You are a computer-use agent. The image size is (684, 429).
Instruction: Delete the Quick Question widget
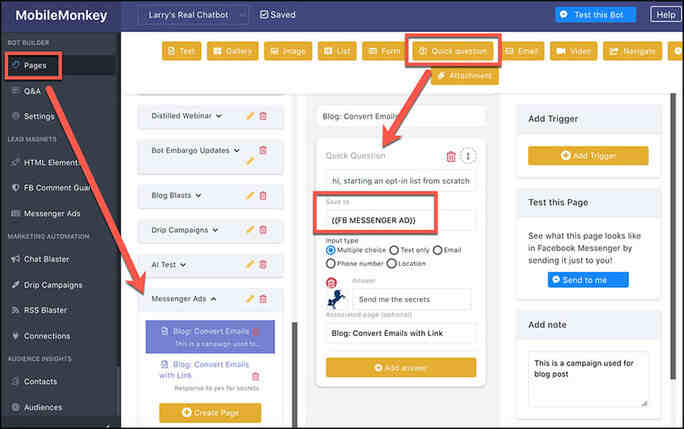click(x=451, y=156)
